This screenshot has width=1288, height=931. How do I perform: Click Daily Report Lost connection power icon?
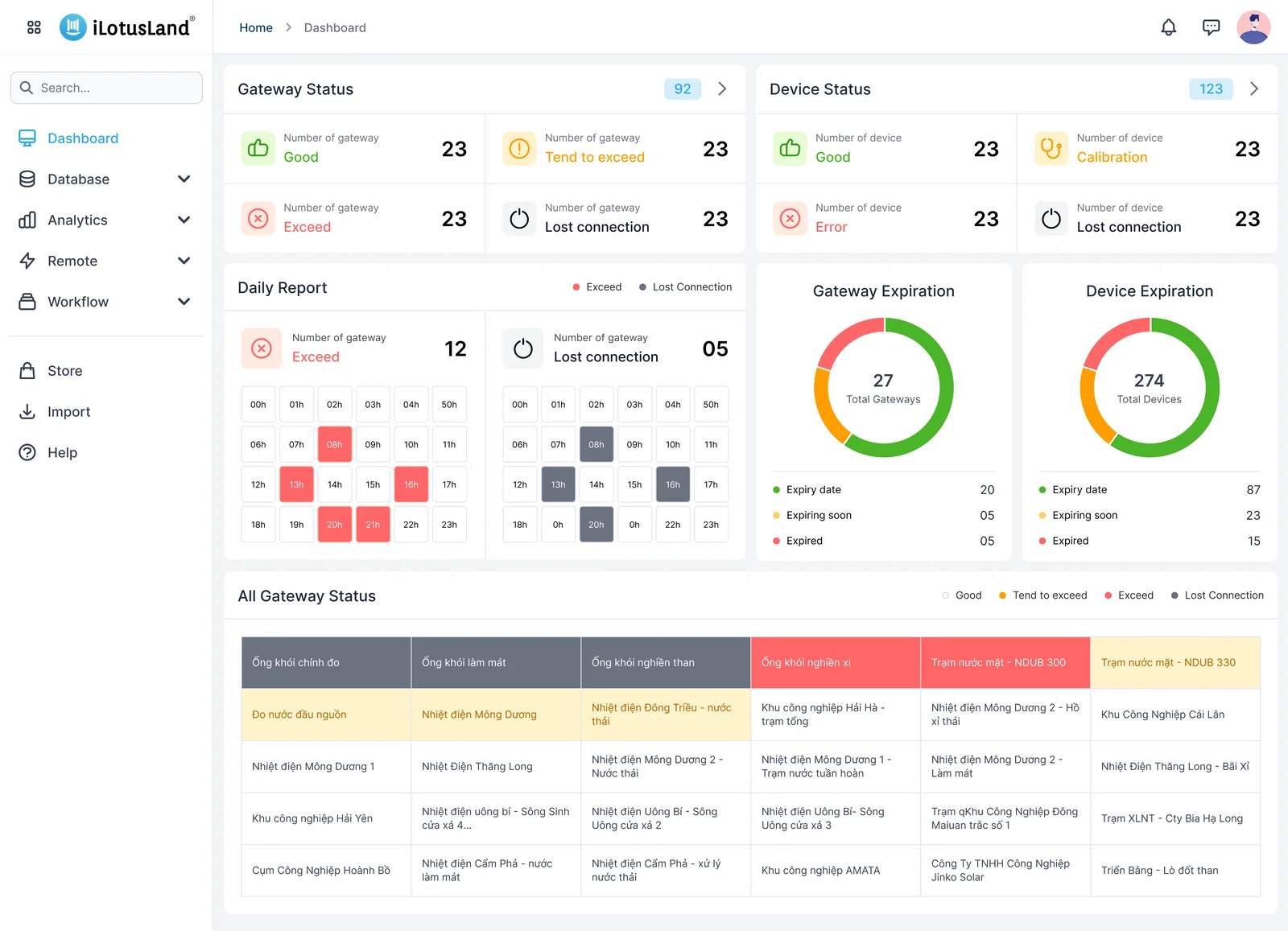click(523, 348)
